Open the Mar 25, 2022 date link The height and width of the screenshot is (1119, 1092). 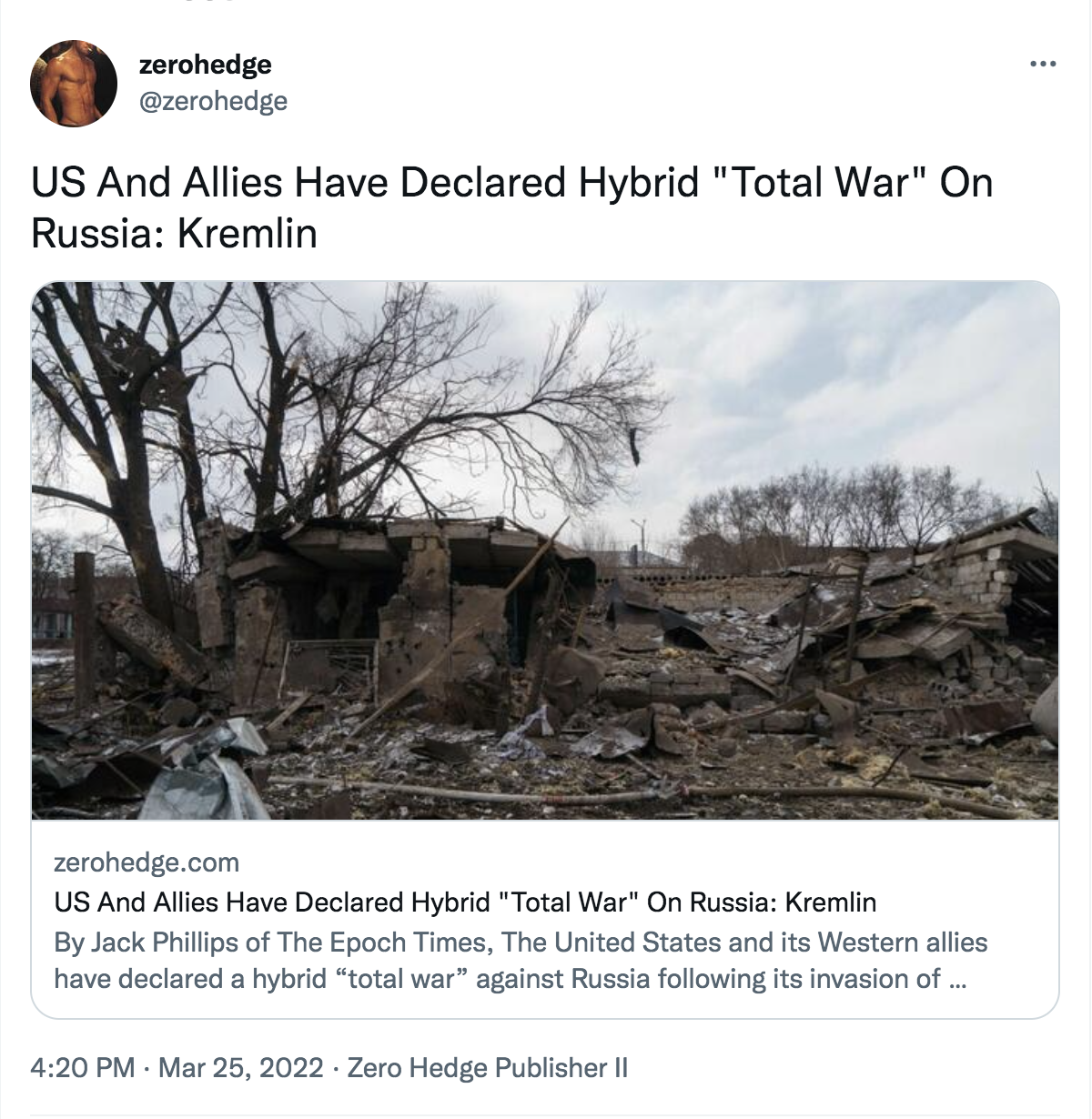tap(240, 1067)
